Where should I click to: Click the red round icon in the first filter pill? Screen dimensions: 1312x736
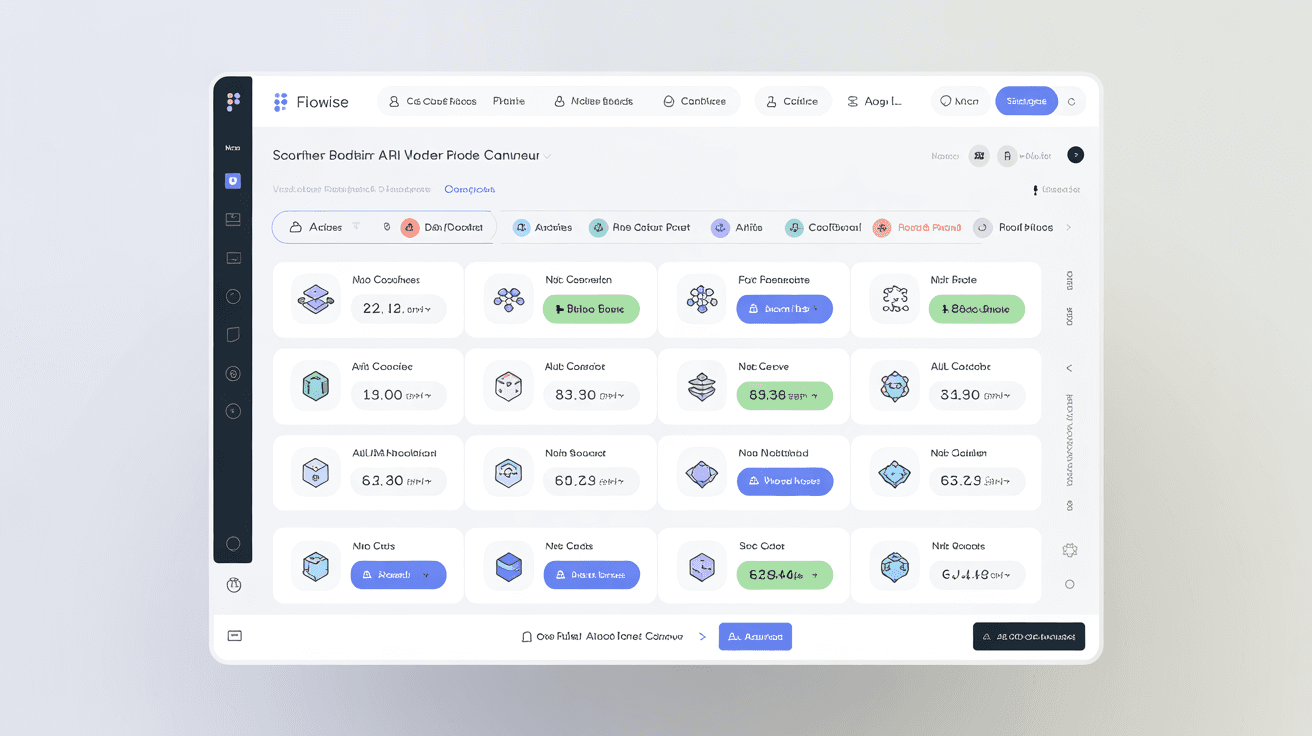[x=410, y=227]
